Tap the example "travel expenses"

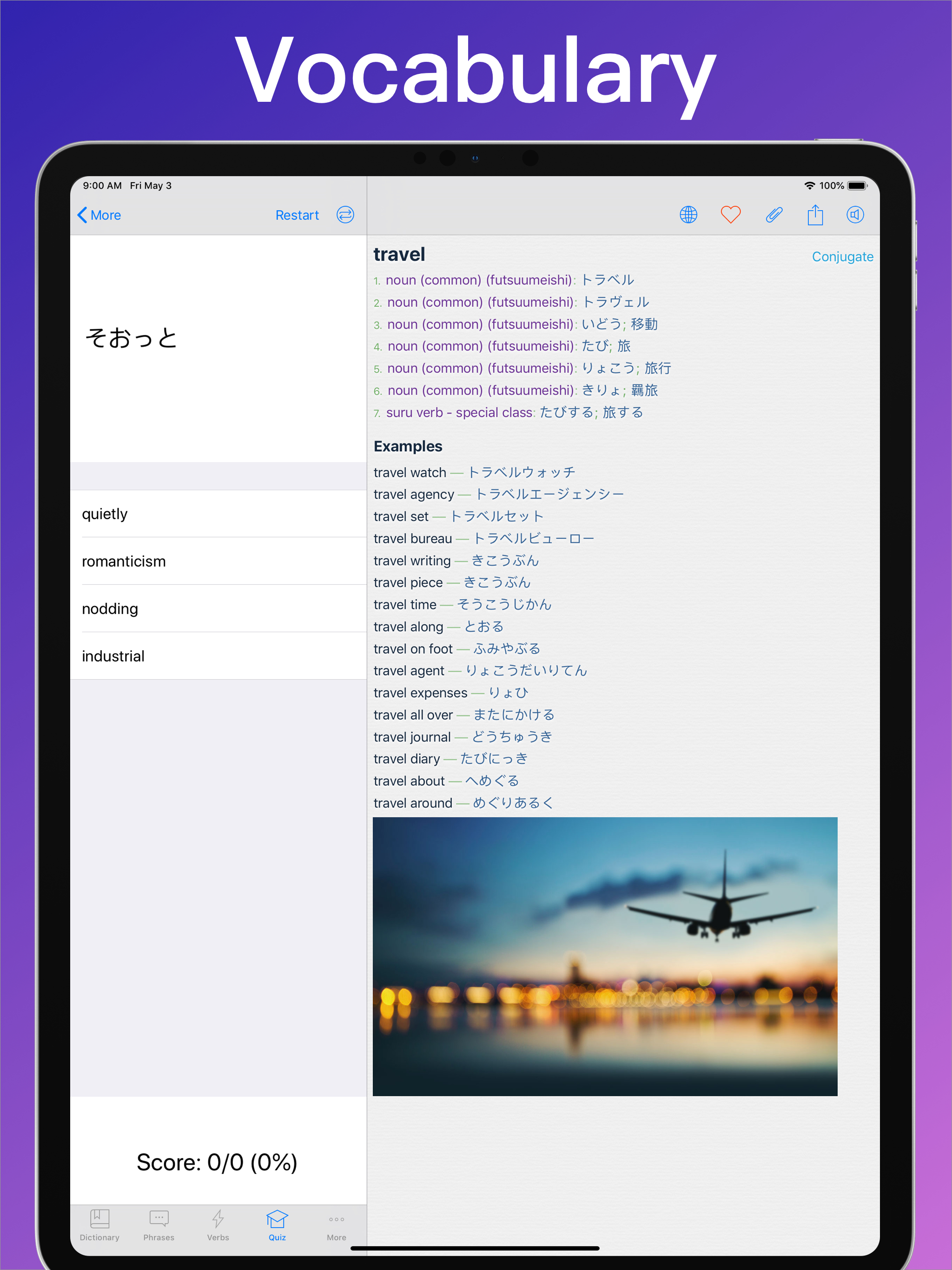[420, 693]
